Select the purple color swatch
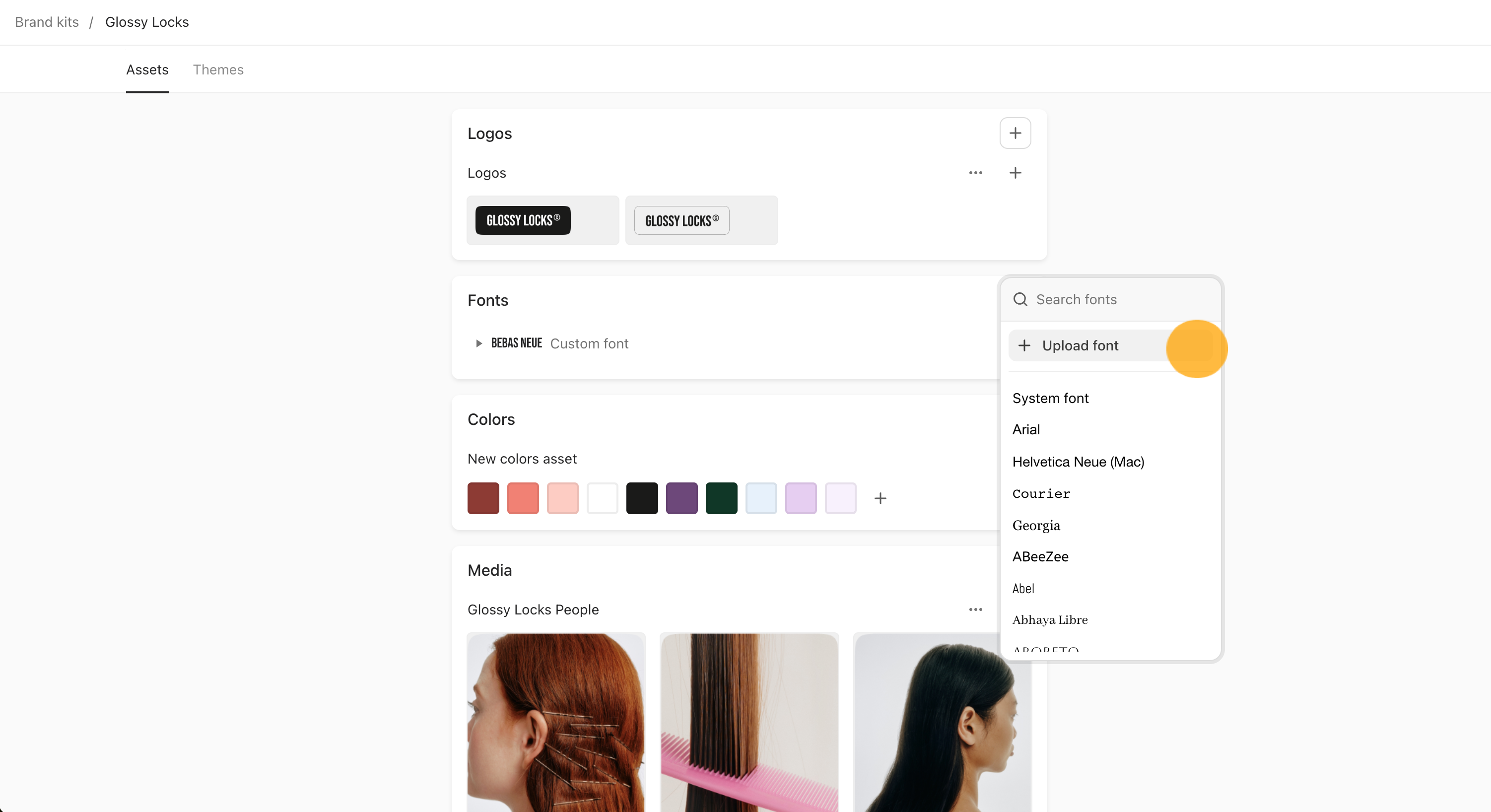The height and width of the screenshot is (812, 1491). click(681, 498)
